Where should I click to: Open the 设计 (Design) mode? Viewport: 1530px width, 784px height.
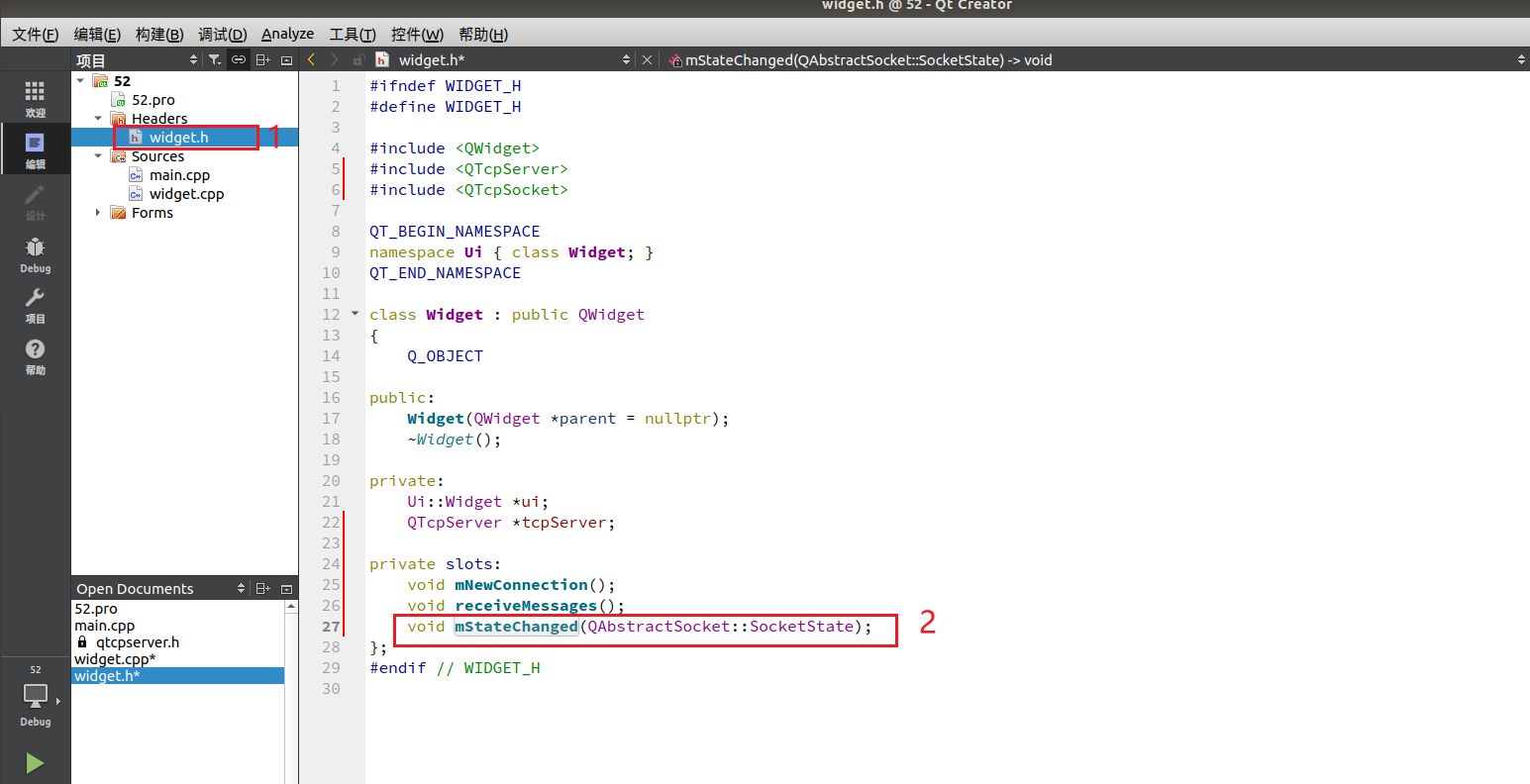[35, 201]
